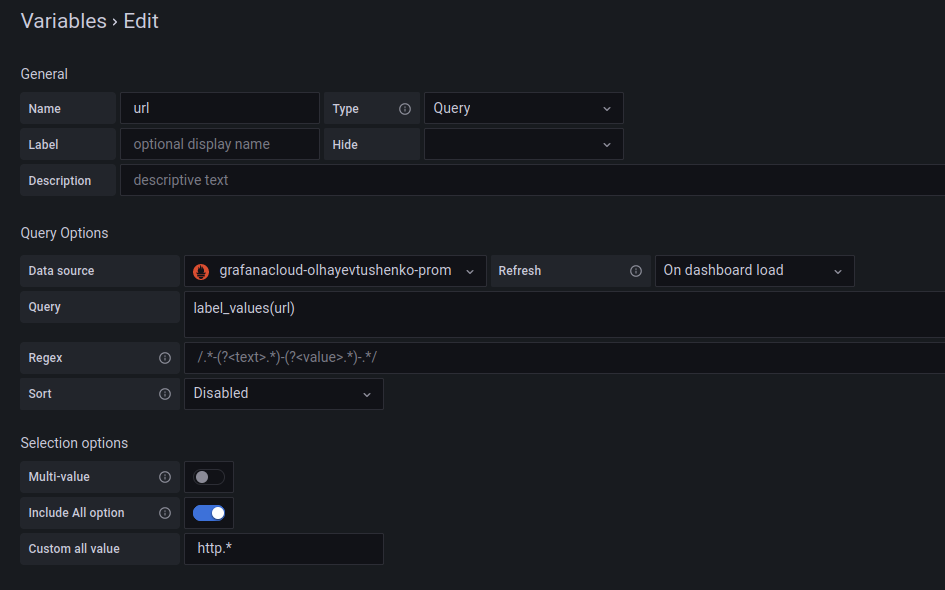The image size is (945, 590).
Task: Click the Sort info icon
Action: click(x=165, y=394)
